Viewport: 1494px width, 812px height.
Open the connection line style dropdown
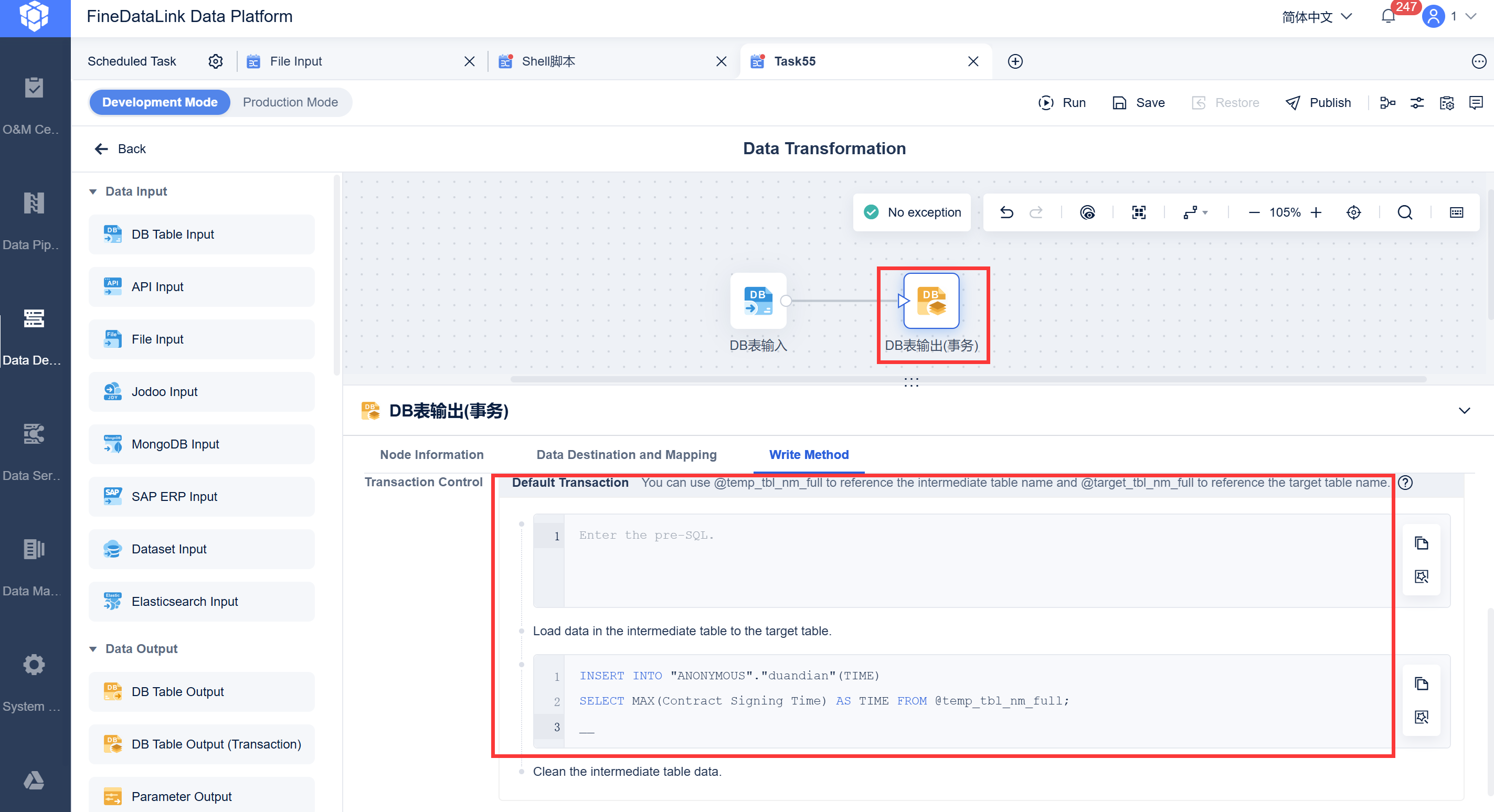click(1195, 213)
